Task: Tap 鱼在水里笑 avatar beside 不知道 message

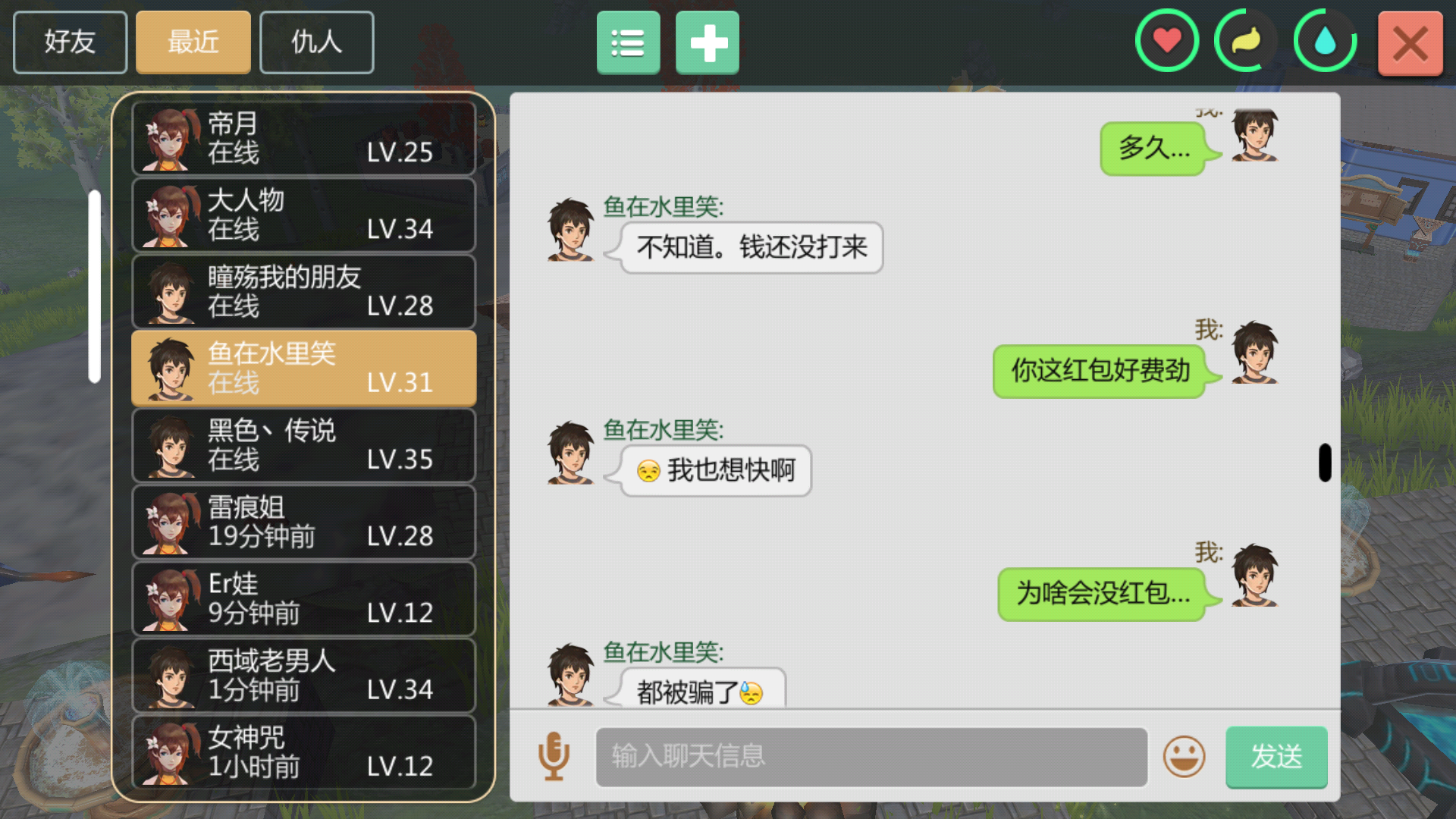Action: point(570,230)
